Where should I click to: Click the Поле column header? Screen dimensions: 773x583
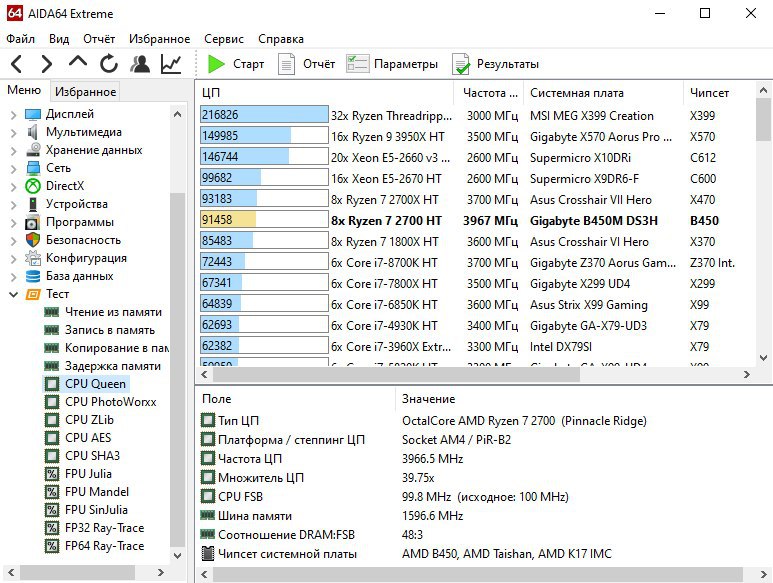(x=296, y=399)
